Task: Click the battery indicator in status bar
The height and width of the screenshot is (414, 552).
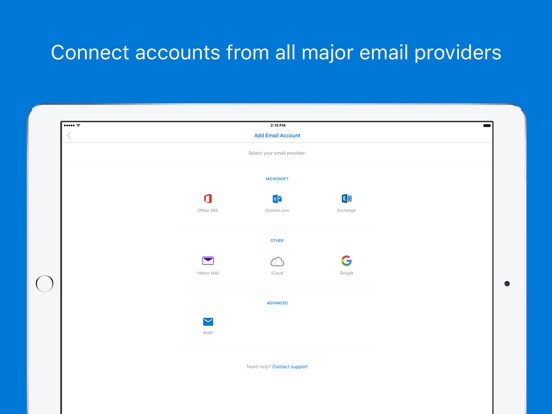Action: tap(487, 125)
